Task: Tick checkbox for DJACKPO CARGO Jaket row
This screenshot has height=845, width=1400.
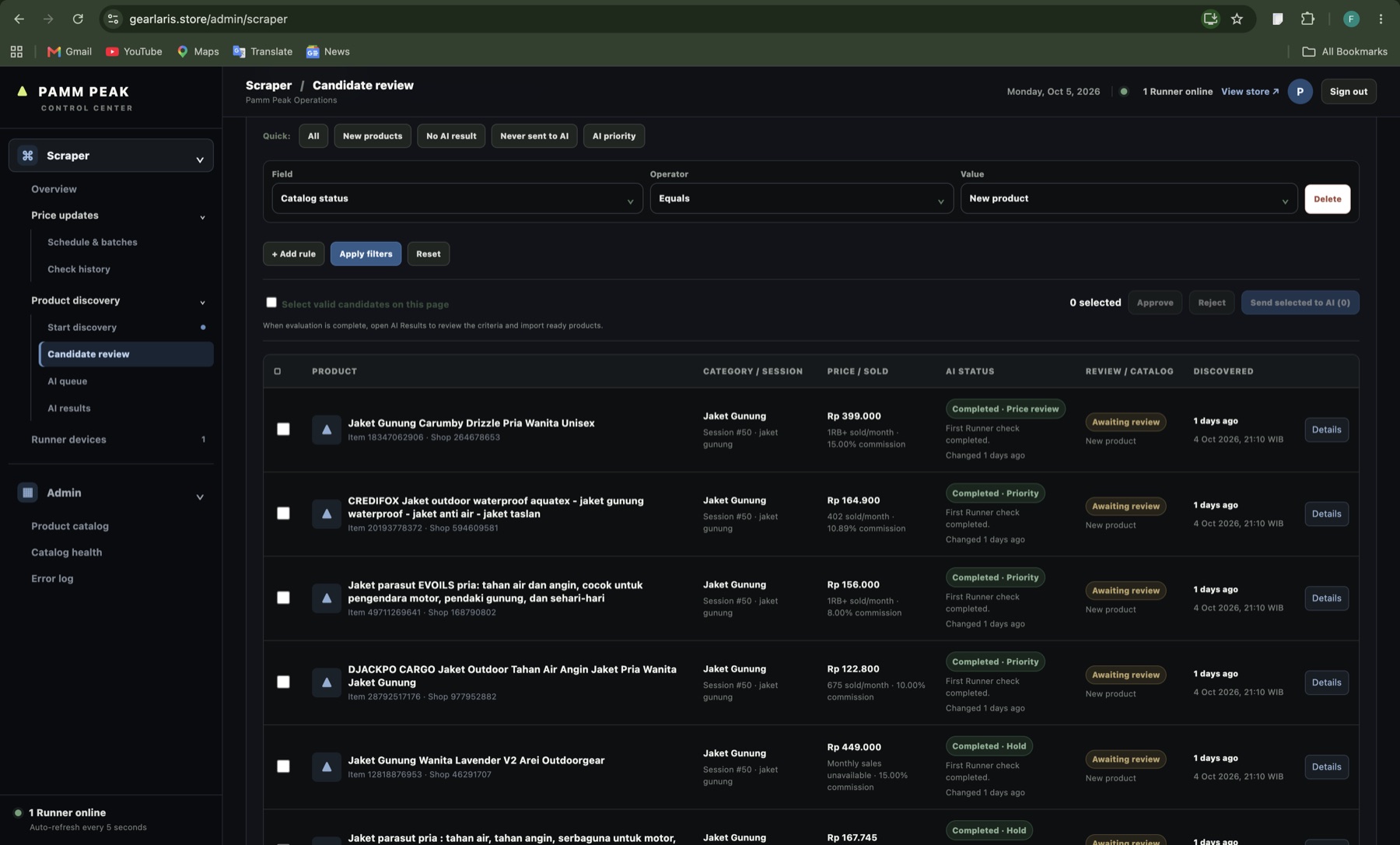Action: point(283,682)
